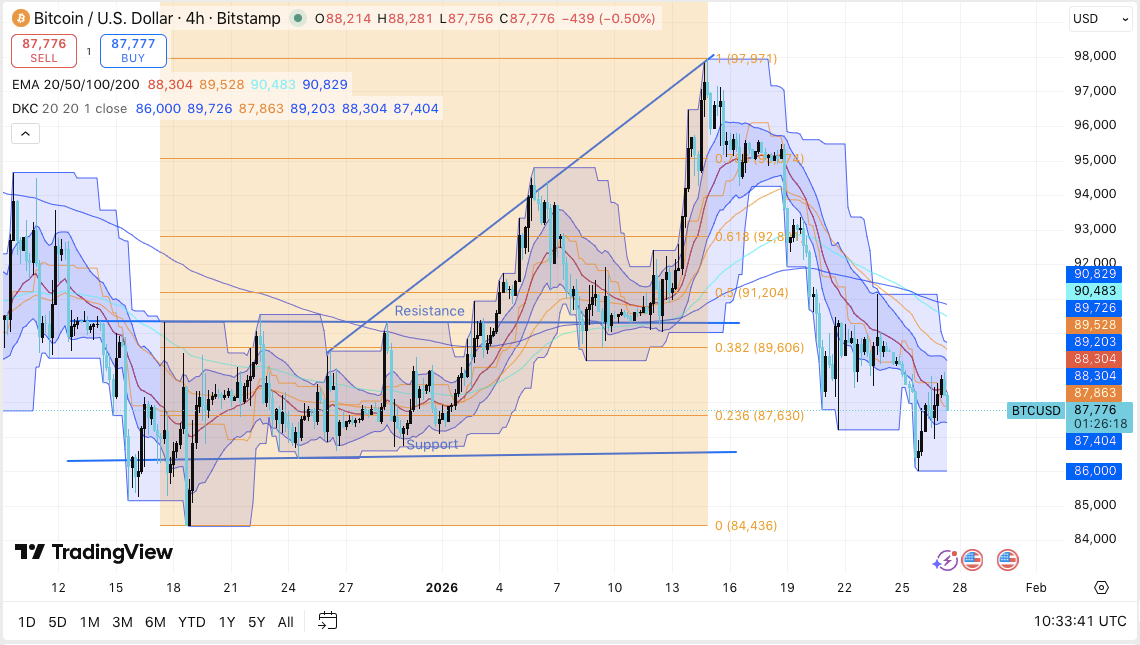The width and height of the screenshot is (1140, 645).
Task: Collapse the indicators legend with the chevron
Action: coord(24,132)
